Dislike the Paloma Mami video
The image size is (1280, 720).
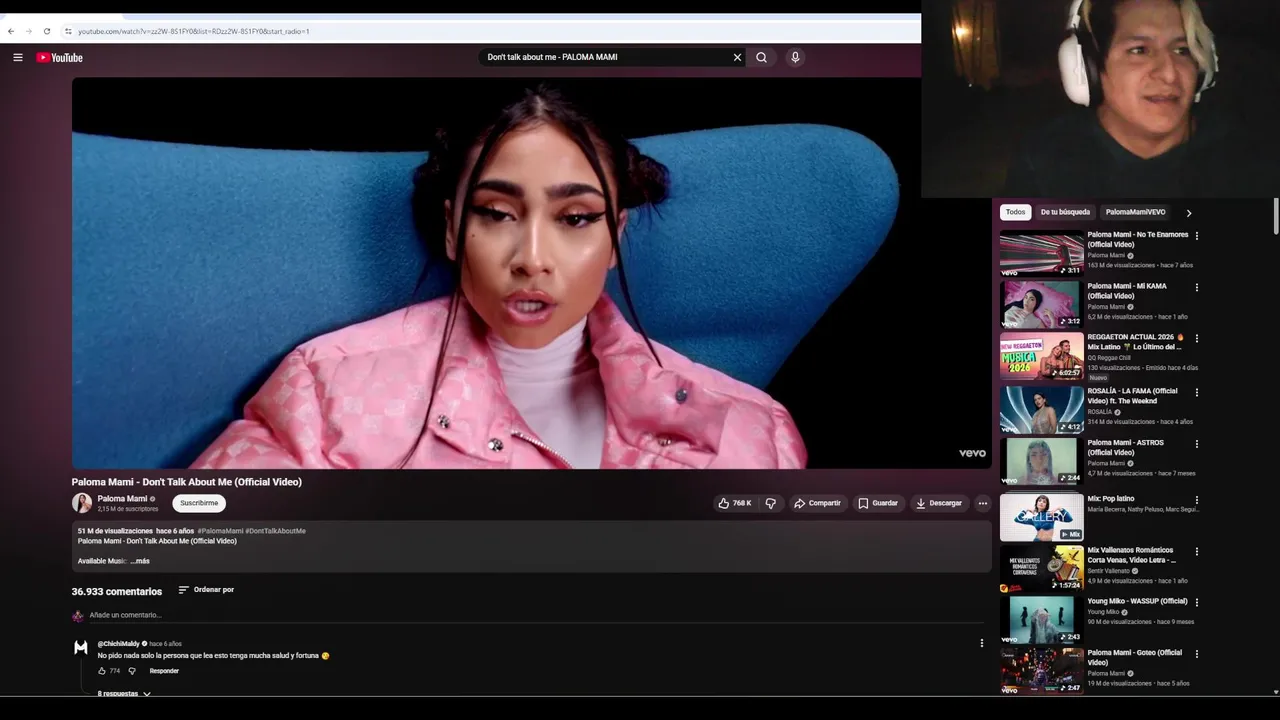coord(771,503)
